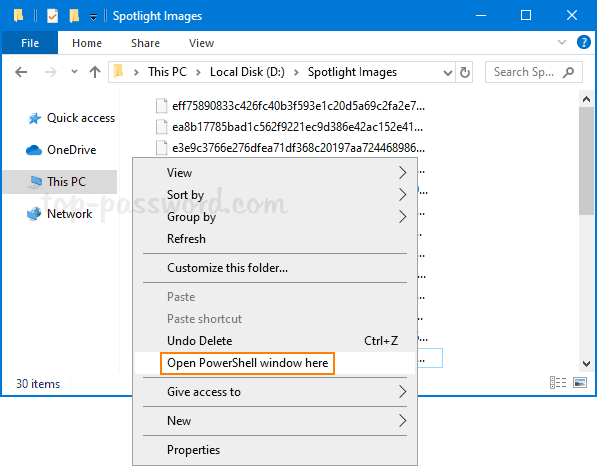597x466 pixels.
Task: Click the search magnifier icon
Action: click(x=568, y=72)
